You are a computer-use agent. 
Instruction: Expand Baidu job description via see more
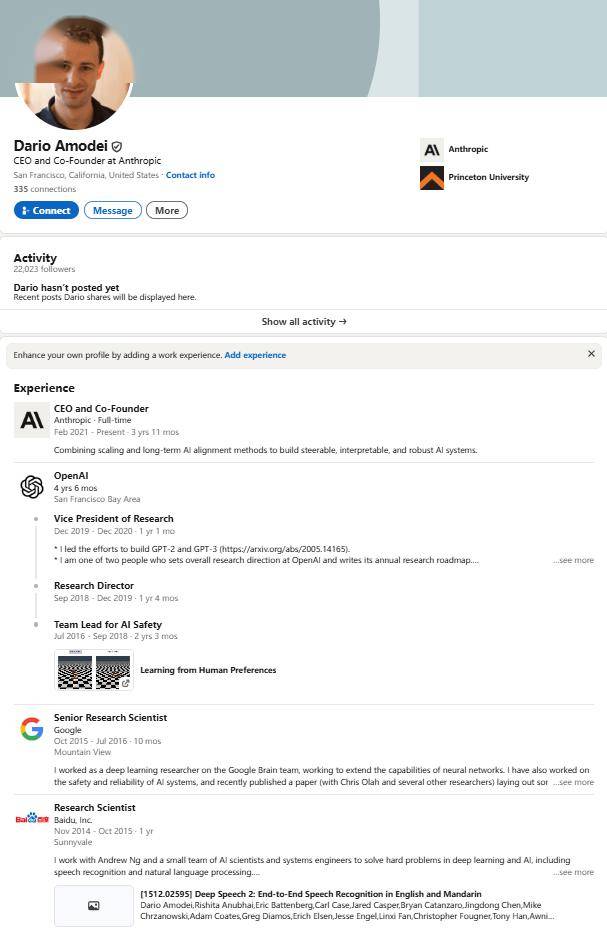pos(573,872)
